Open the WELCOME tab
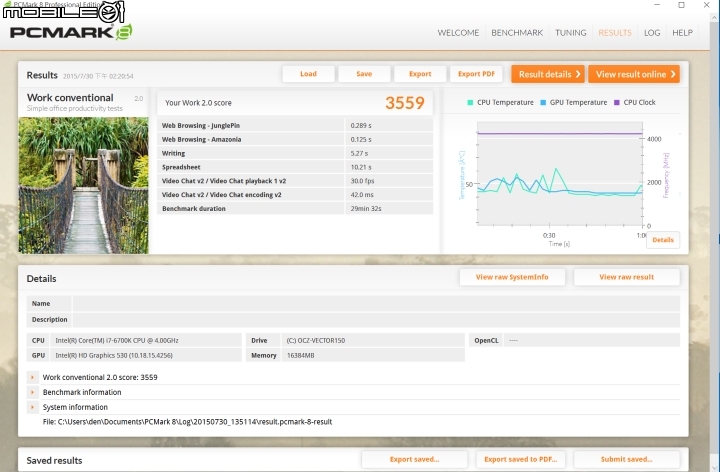Image resolution: width=720 pixels, height=472 pixels. pyautogui.click(x=458, y=33)
